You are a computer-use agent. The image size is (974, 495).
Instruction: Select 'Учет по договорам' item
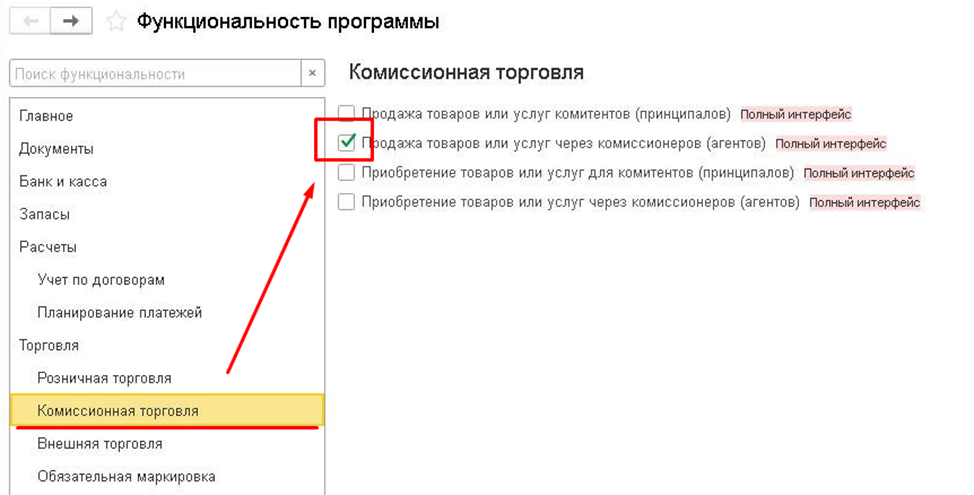(167, 280)
